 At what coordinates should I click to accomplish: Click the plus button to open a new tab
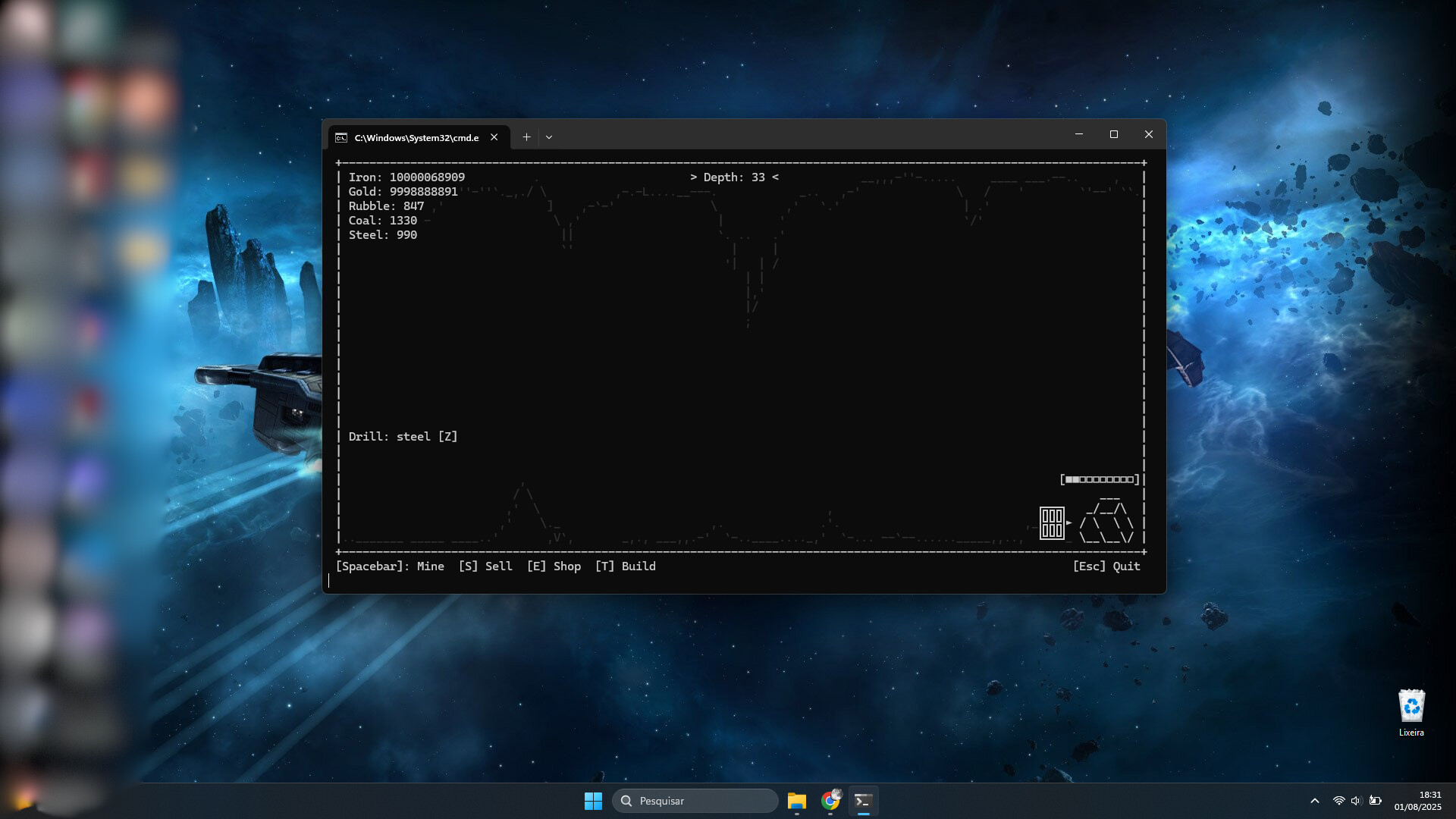(x=526, y=136)
